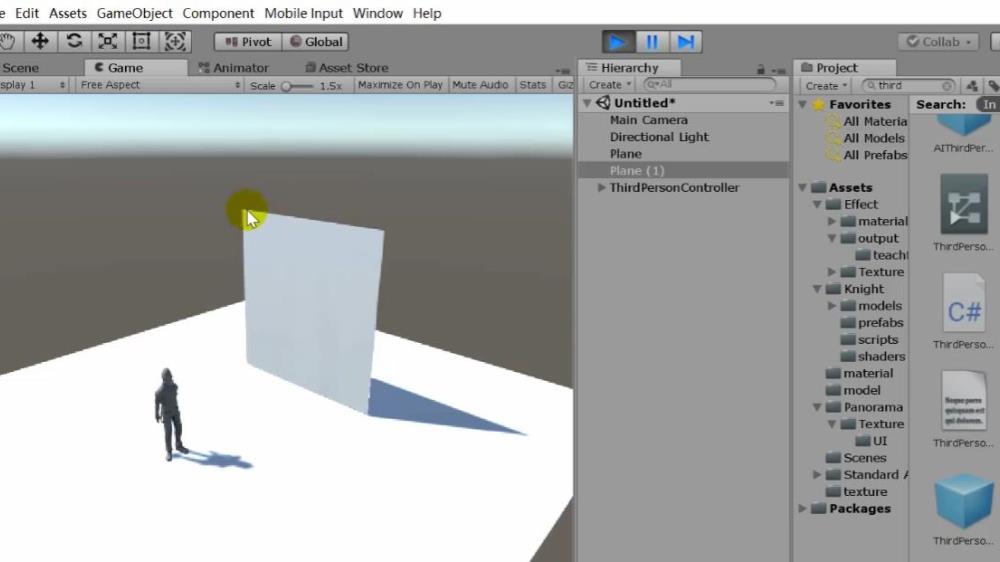Open the Hierarchy Create dropdown
Viewport: 1000px width, 562px height.
pyautogui.click(x=610, y=84)
